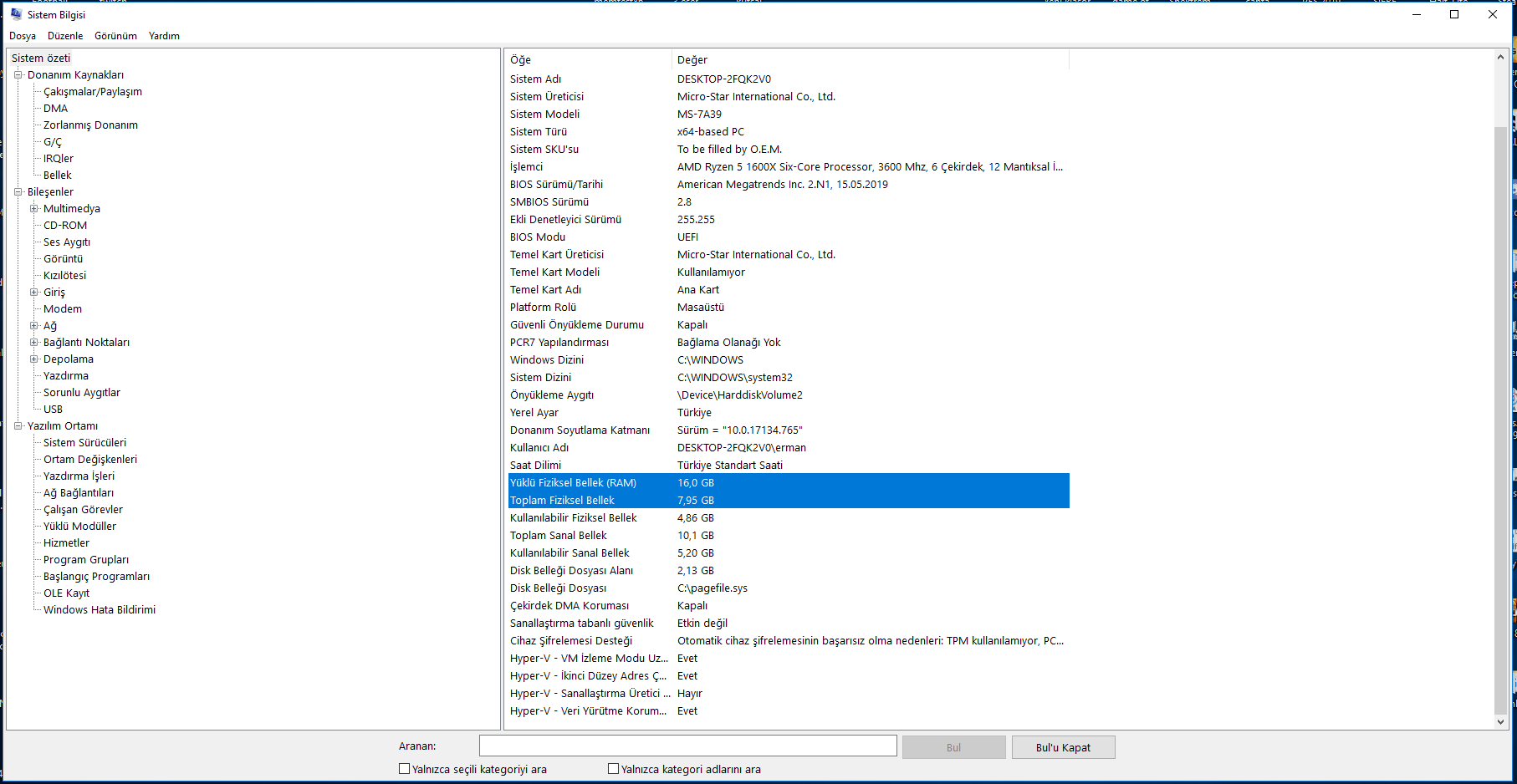Open the Yardım menu
Viewport: 1517px width, 784px height.
(x=164, y=36)
